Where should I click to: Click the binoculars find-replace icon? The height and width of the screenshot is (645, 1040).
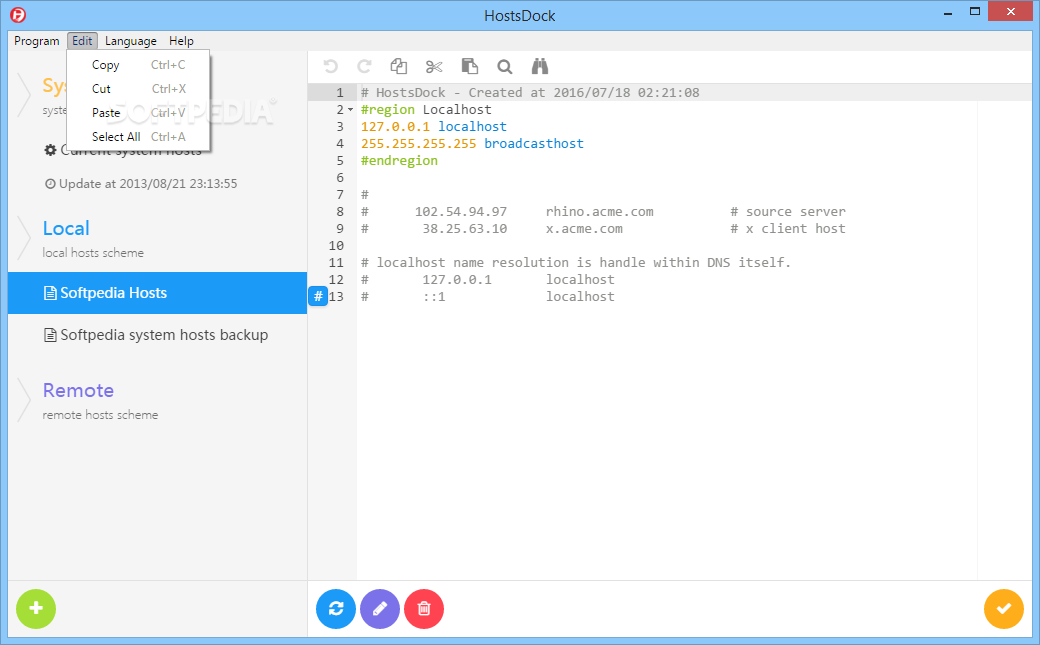tap(540, 66)
